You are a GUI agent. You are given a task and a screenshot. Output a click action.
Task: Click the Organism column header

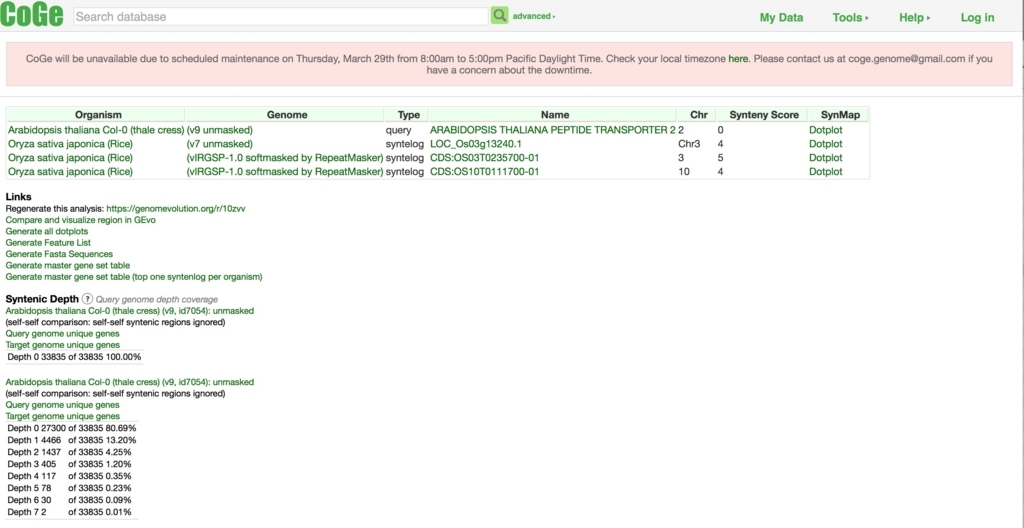[x=98, y=114]
